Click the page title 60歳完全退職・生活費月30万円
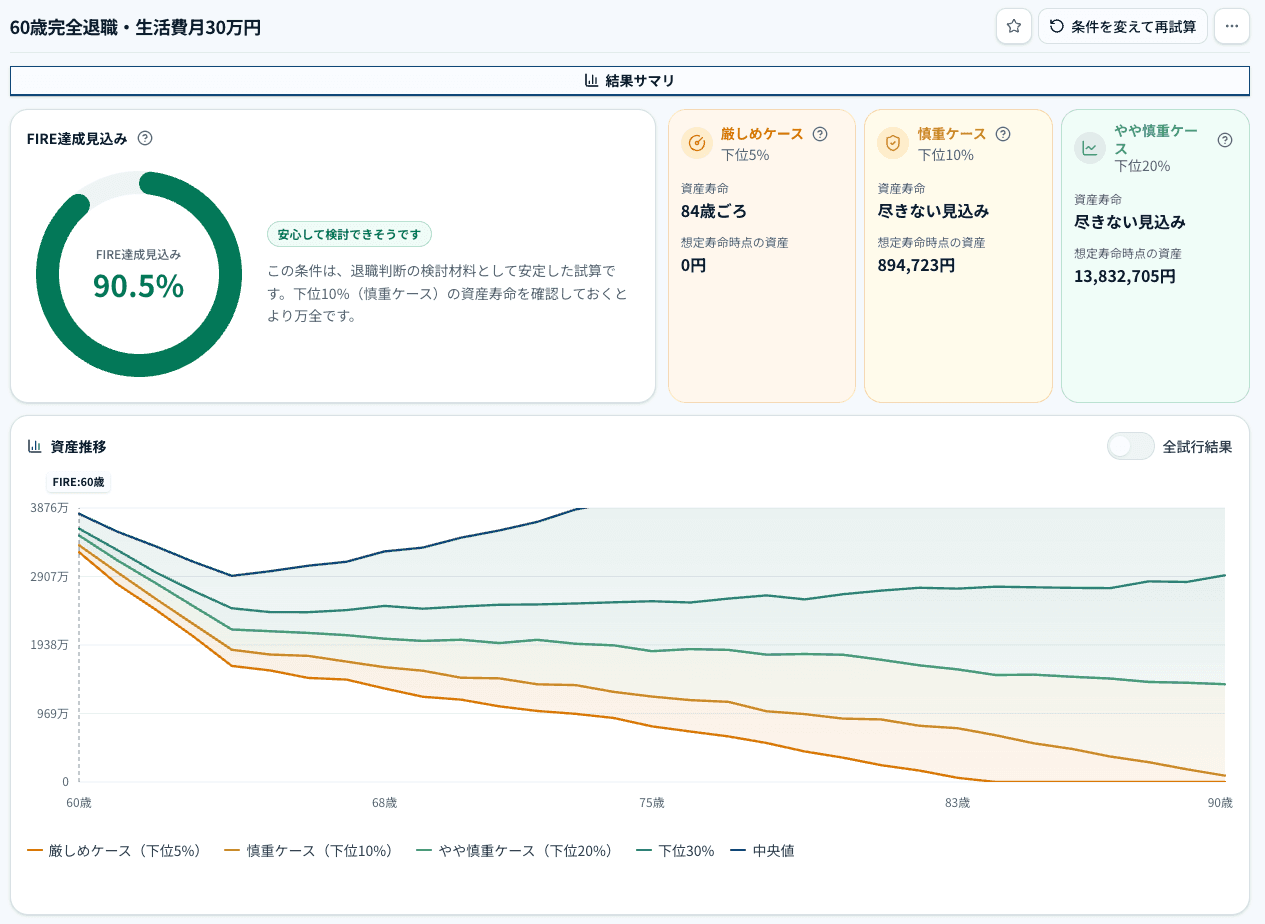 click(x=135, y=27)
